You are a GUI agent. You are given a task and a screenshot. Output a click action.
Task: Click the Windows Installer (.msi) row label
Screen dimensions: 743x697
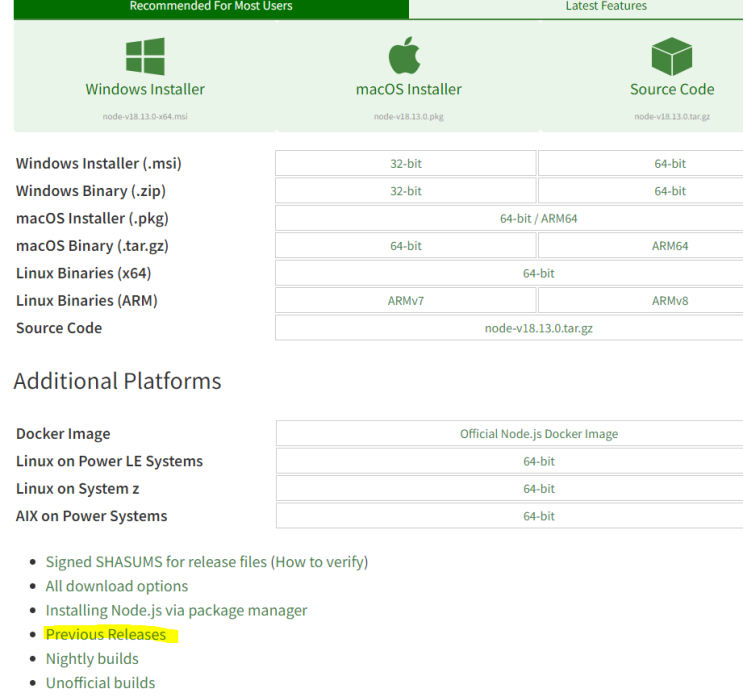click(x=99, y=163)
